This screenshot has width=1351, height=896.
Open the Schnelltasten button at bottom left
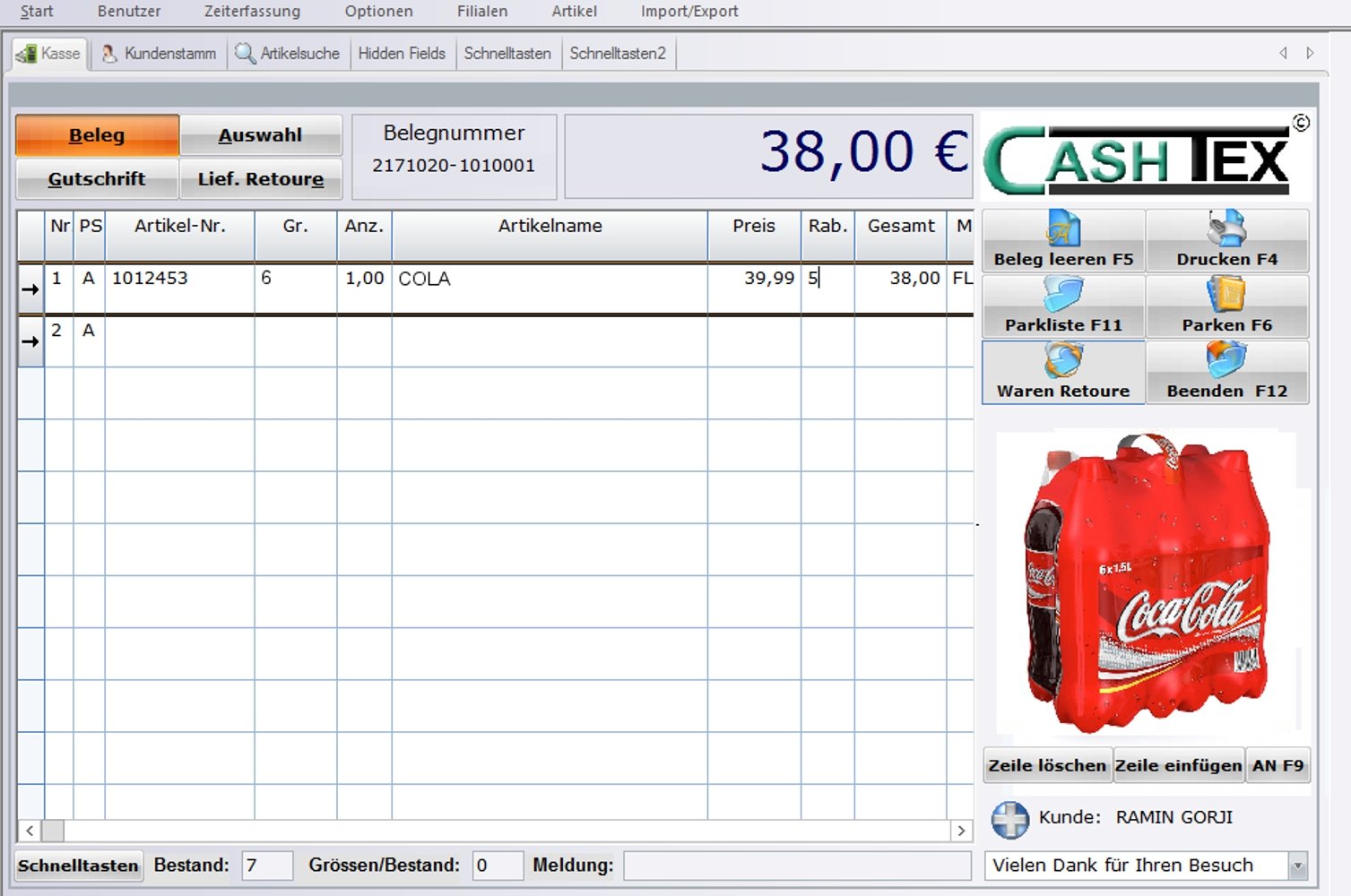point(79,866)
